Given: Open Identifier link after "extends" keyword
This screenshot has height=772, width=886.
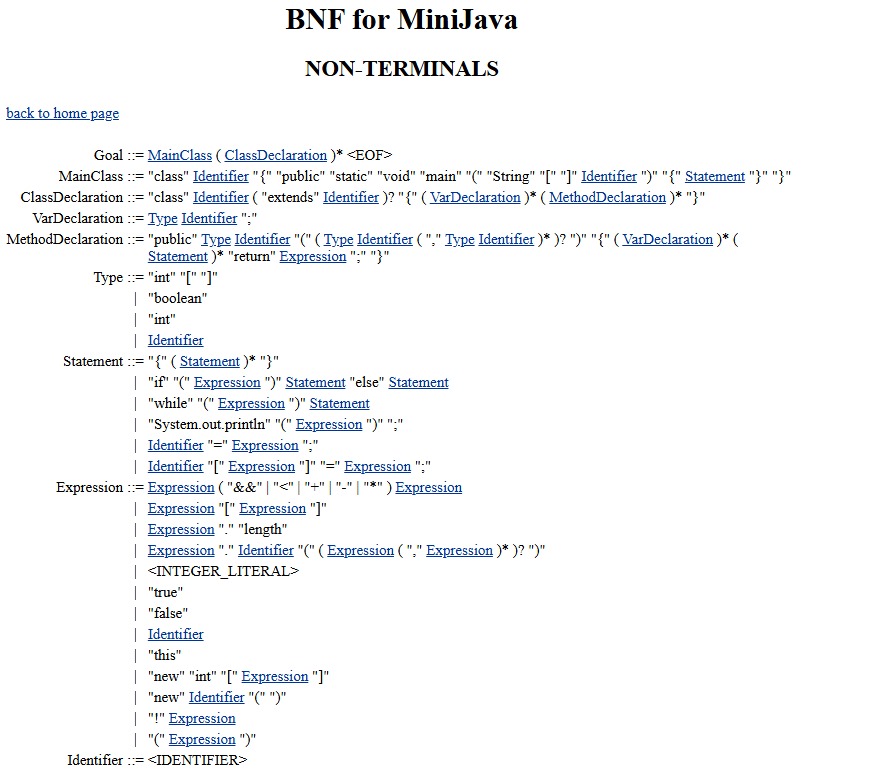Looking at the screenshot, I should (351, 197).
